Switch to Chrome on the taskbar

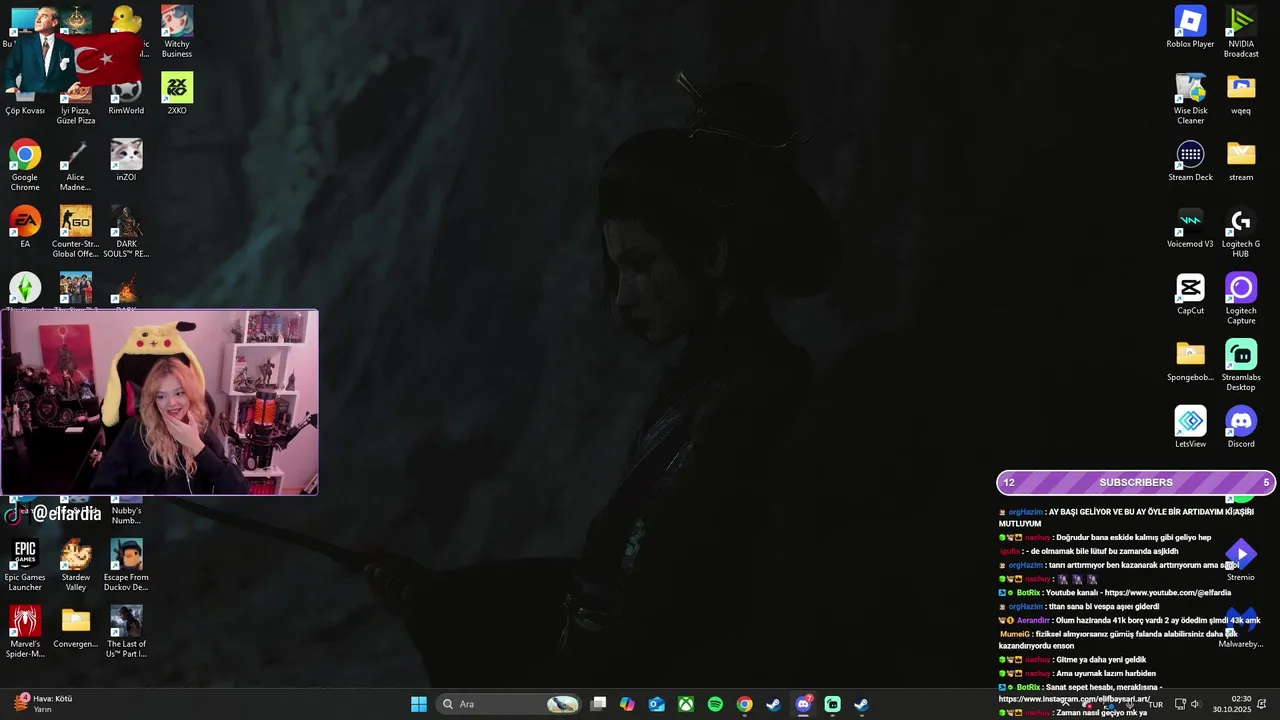(x=744, y=704)
